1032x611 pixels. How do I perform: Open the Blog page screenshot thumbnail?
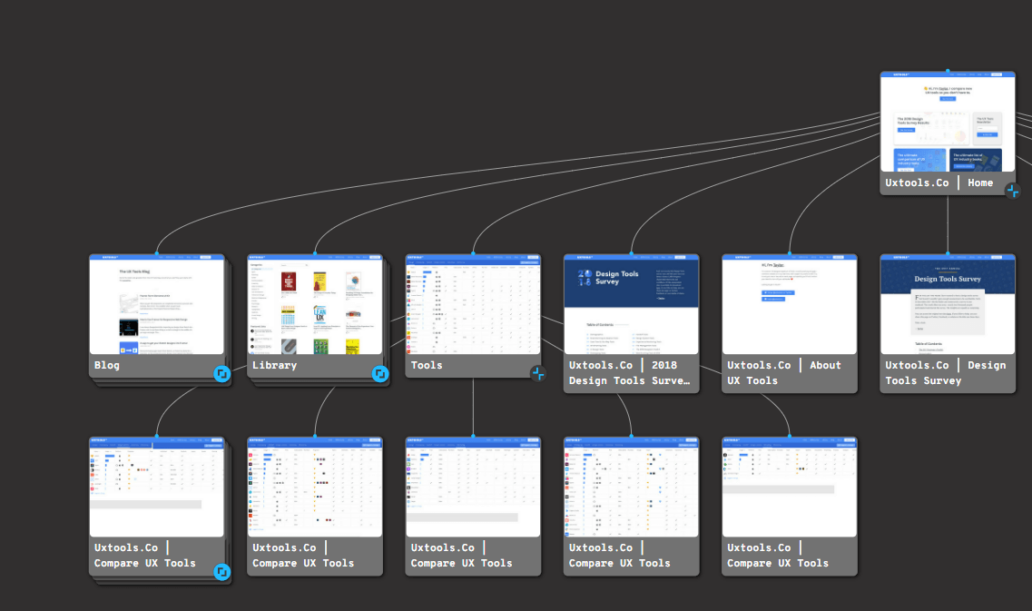pos(157,305)
